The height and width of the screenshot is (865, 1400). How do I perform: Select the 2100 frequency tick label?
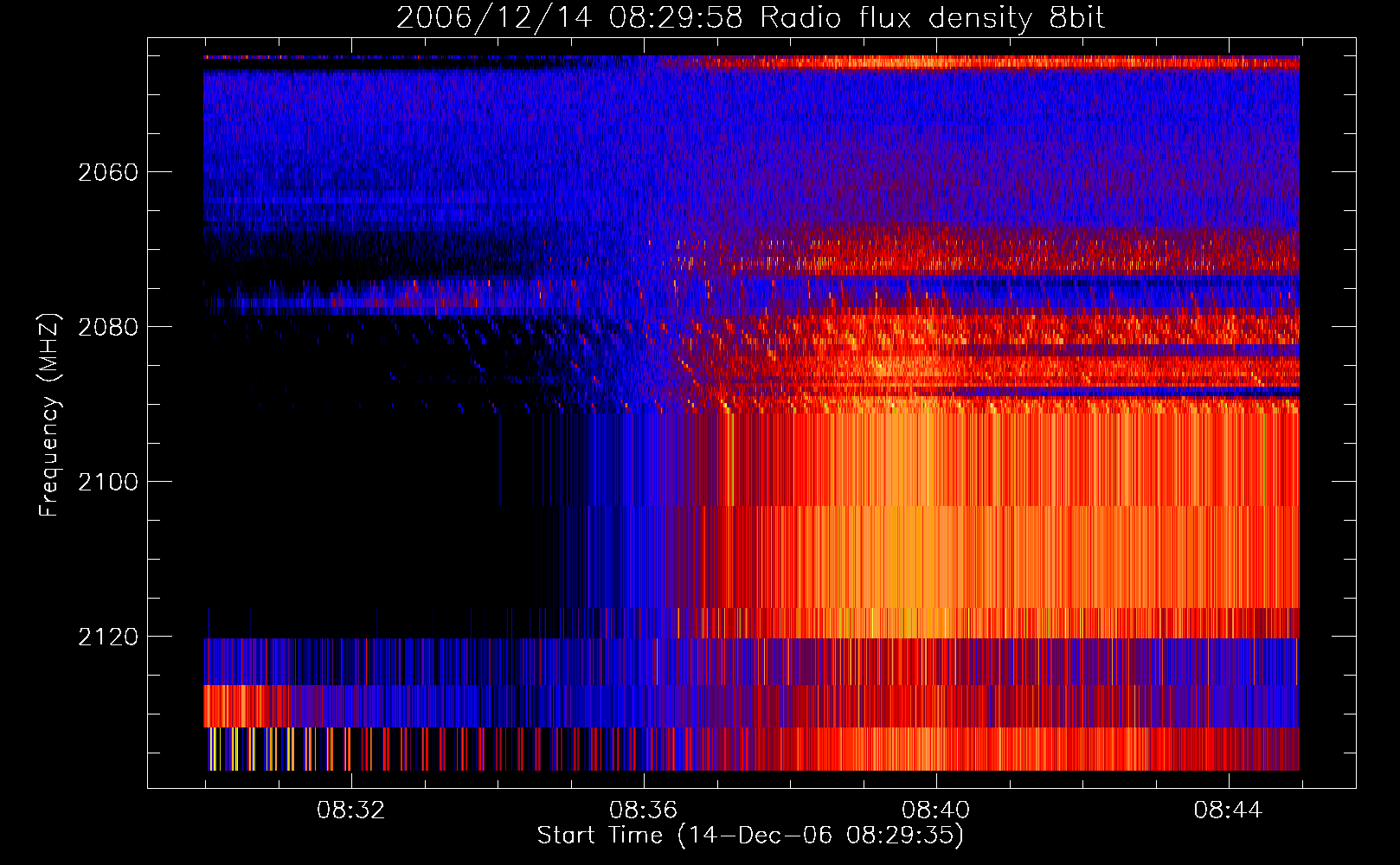[108, 482]
